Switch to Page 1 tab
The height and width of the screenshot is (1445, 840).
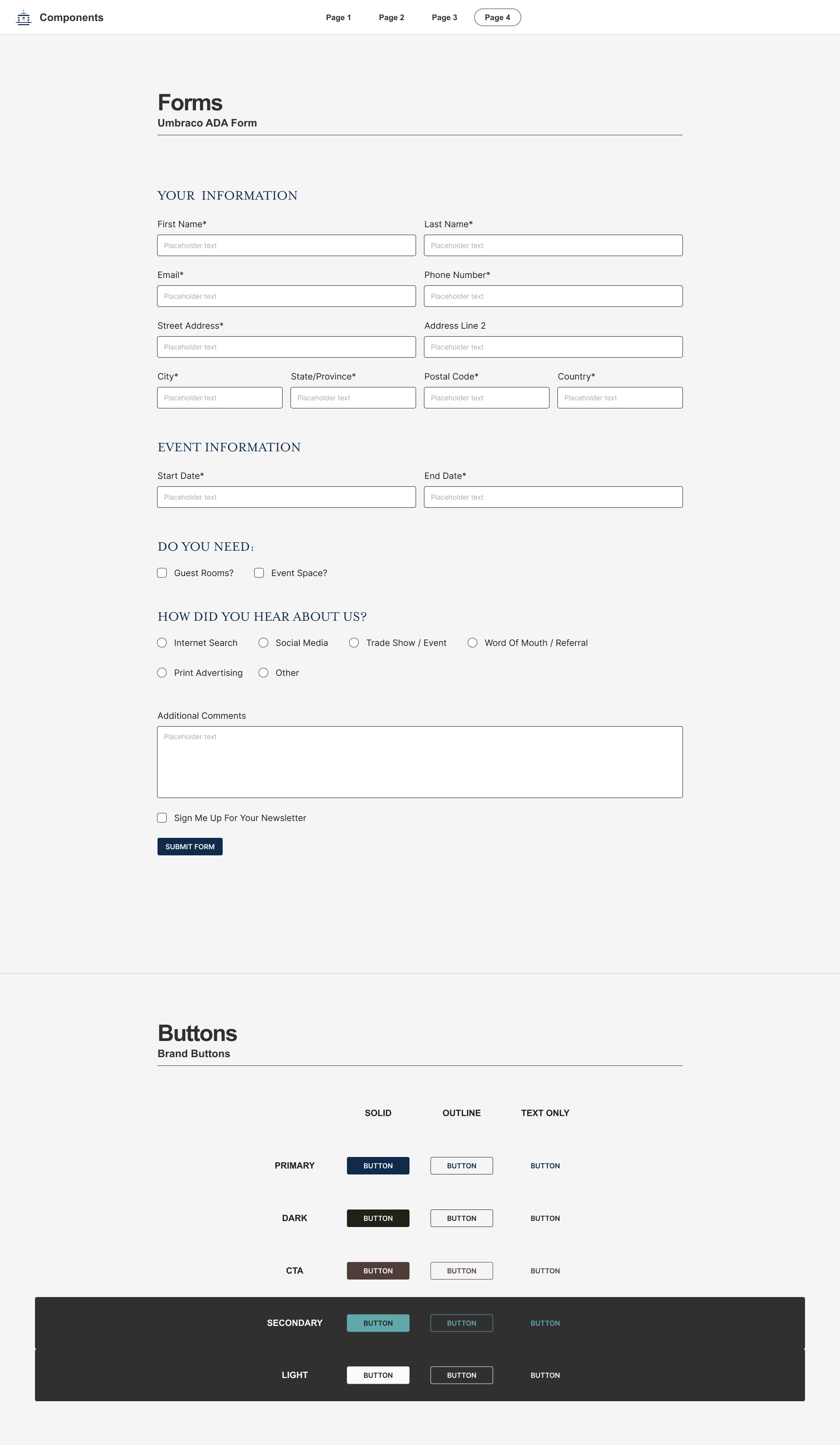[338, 18]
